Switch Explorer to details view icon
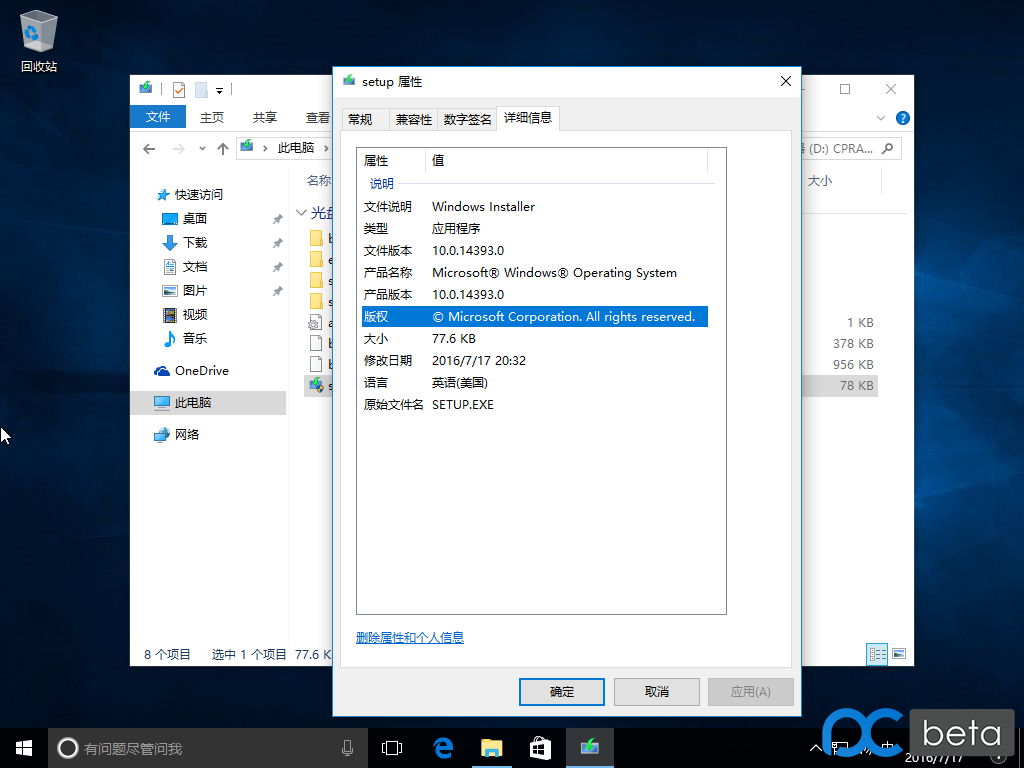The width and height of the screenshot is (1024, 768). 877,654
